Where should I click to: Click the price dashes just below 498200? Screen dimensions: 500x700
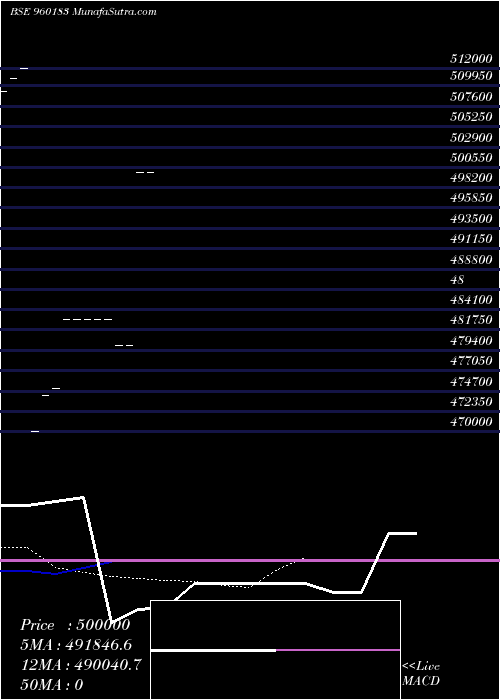tap(145, 172)
